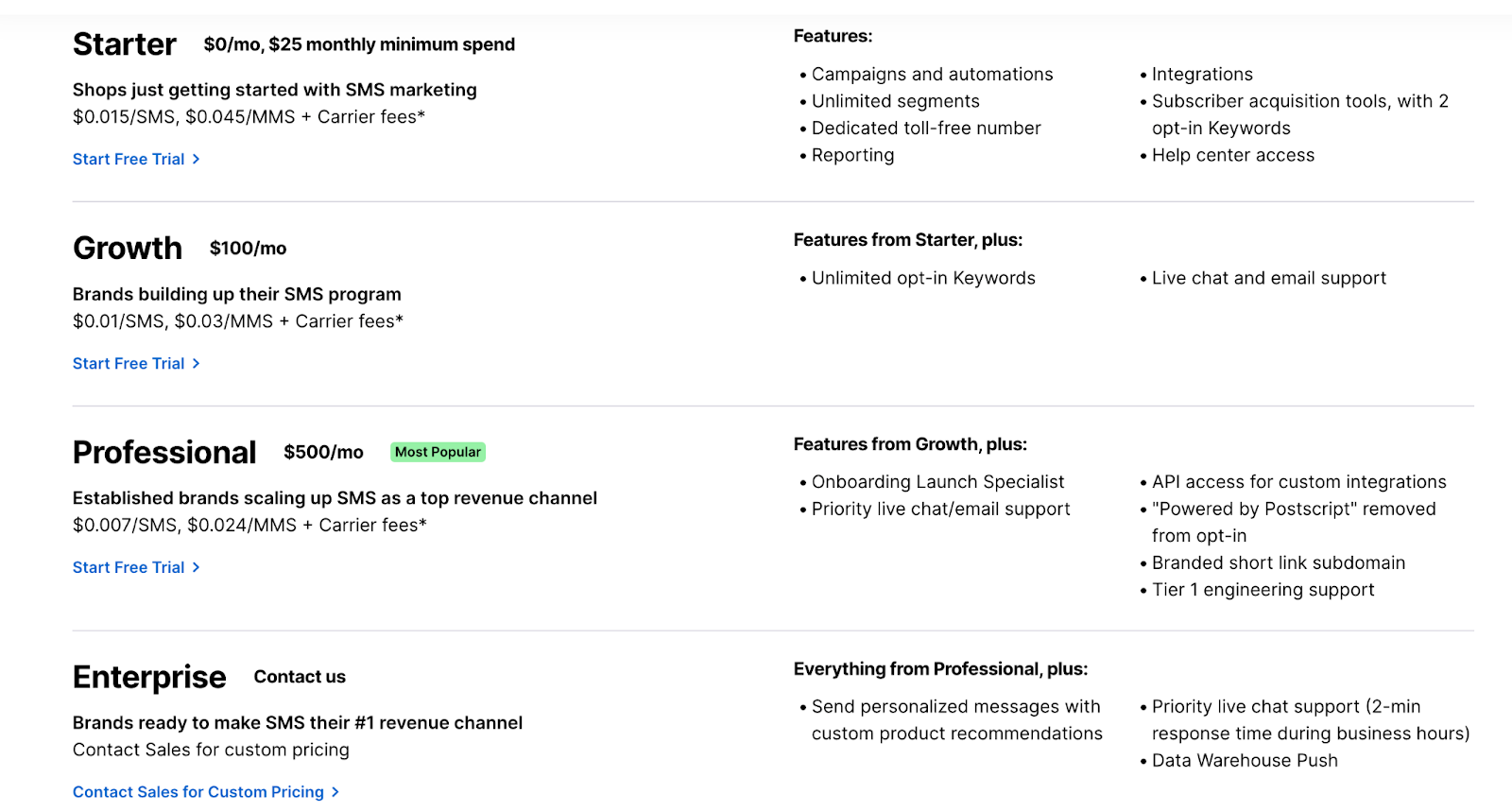Click the Professional plan heading
The width and height of the screenshot is (1512, 812).
pos(164,453)
